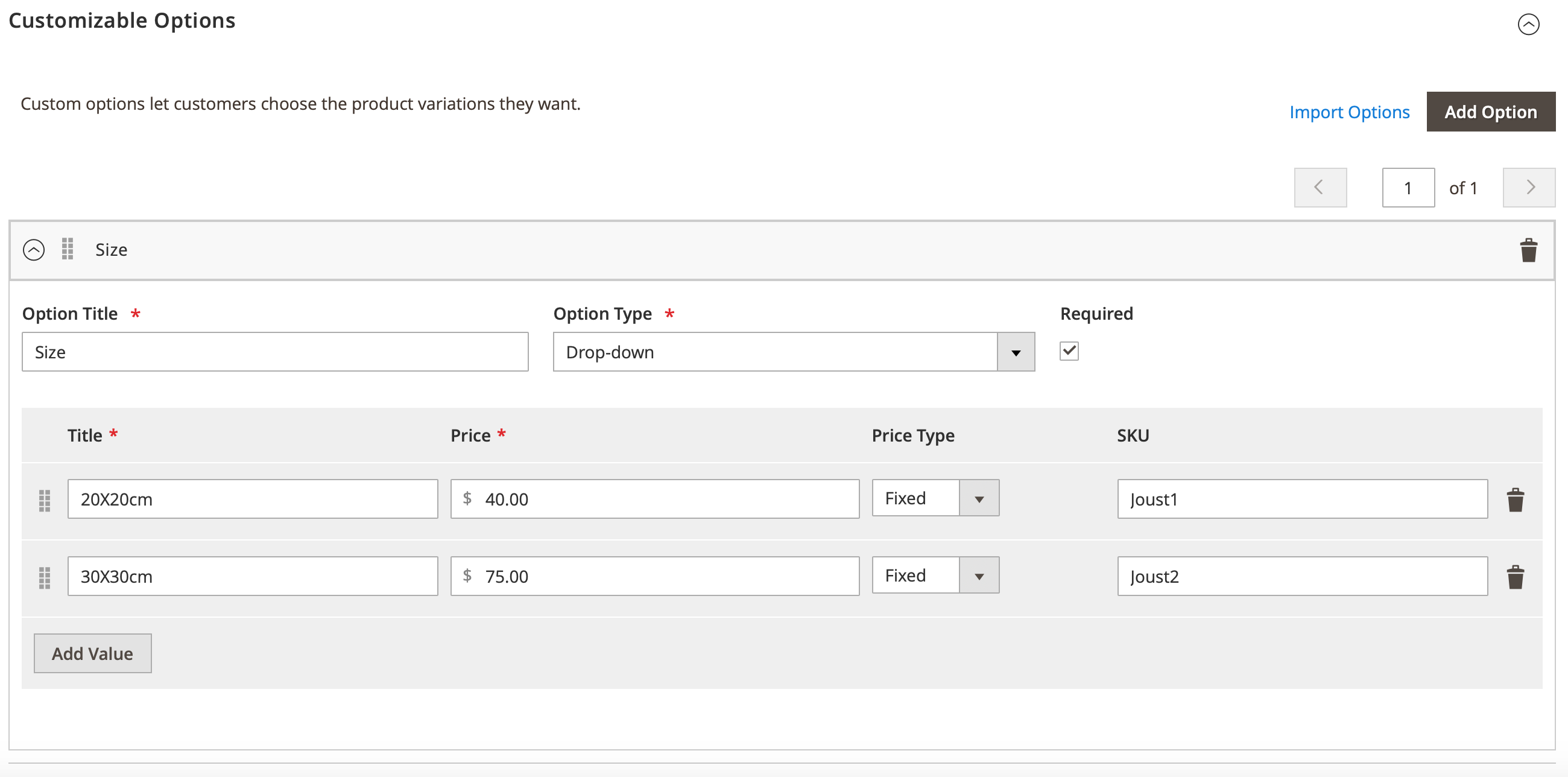Viewport: 1568px width, 777px height.
Task: Click the Option Title field with Size
Action: tap(275, 352)
